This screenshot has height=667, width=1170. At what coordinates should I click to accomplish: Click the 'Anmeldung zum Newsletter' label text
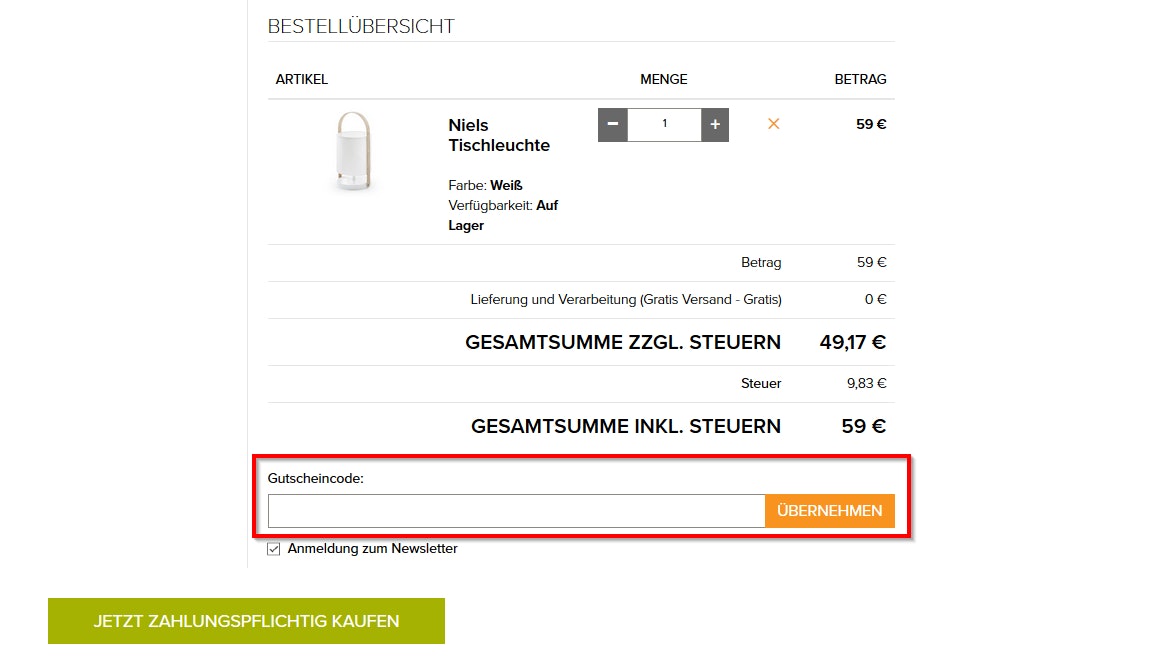pos(372,549)
